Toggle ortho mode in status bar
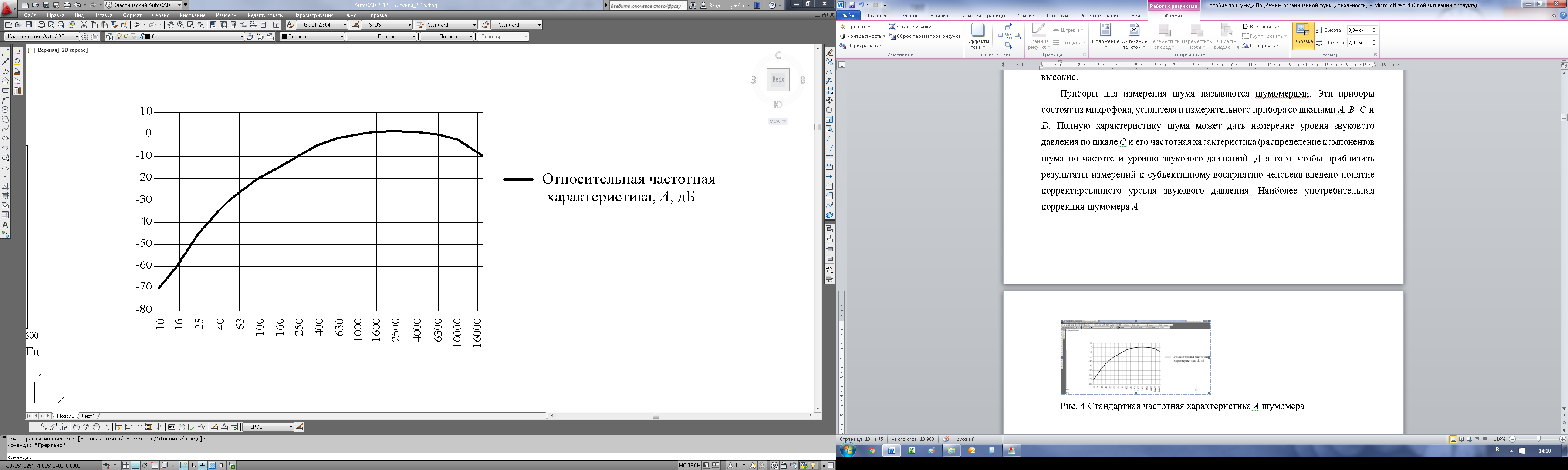The width and height of the screenshot is (1568, 470). pos(136,466)
